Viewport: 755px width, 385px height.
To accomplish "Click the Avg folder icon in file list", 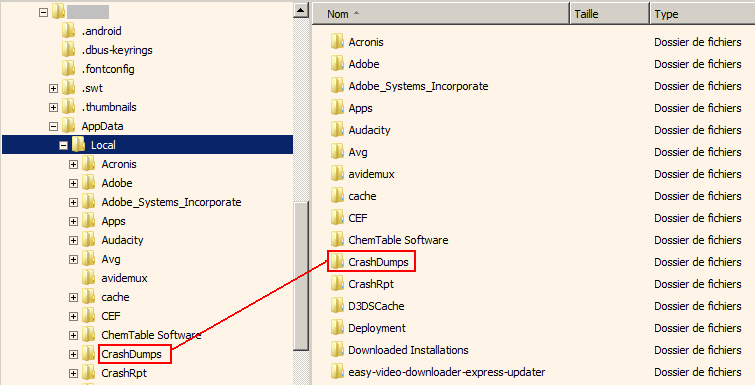I will pos(337,152).
